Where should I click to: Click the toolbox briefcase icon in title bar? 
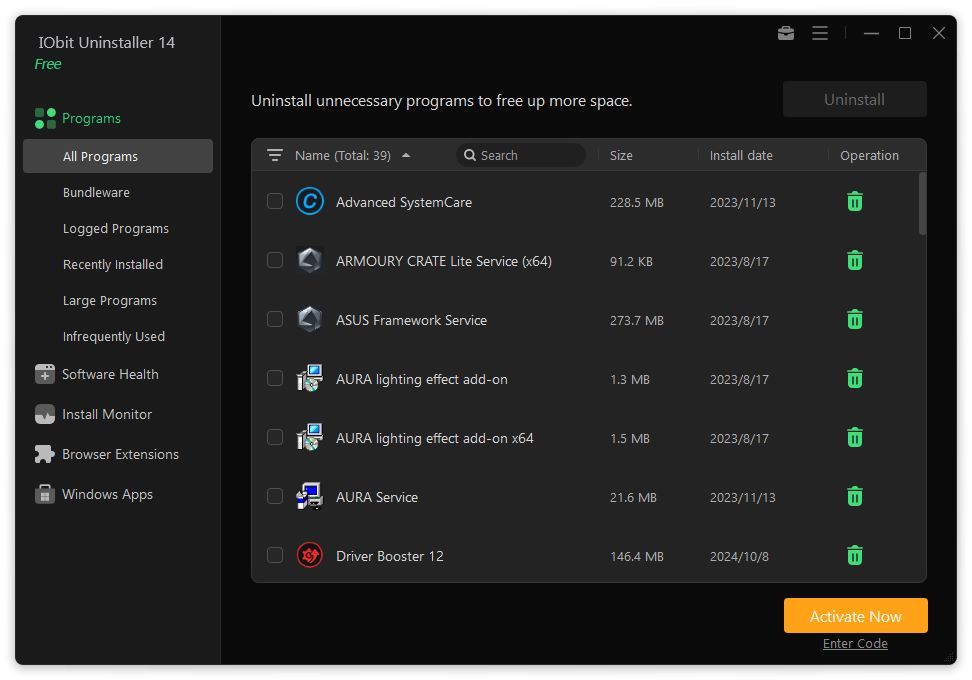coord(786,33)
